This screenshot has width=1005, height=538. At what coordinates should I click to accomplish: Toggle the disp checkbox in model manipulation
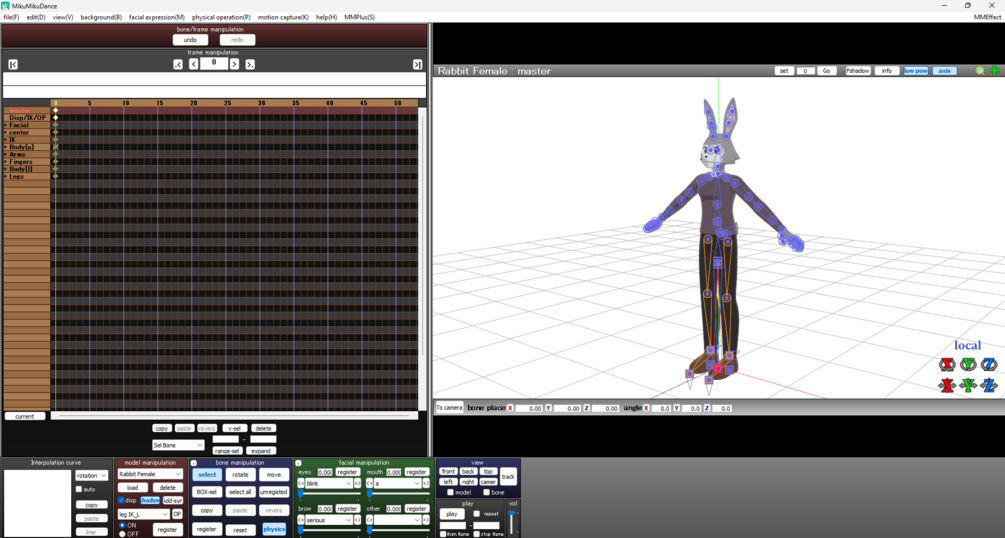click(x=121, y=500)
